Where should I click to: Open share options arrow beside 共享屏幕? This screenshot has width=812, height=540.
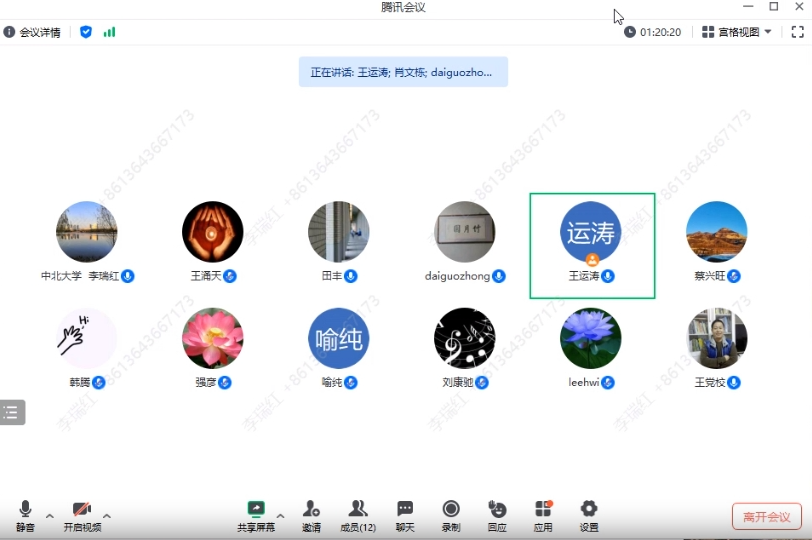click(281, 516)
